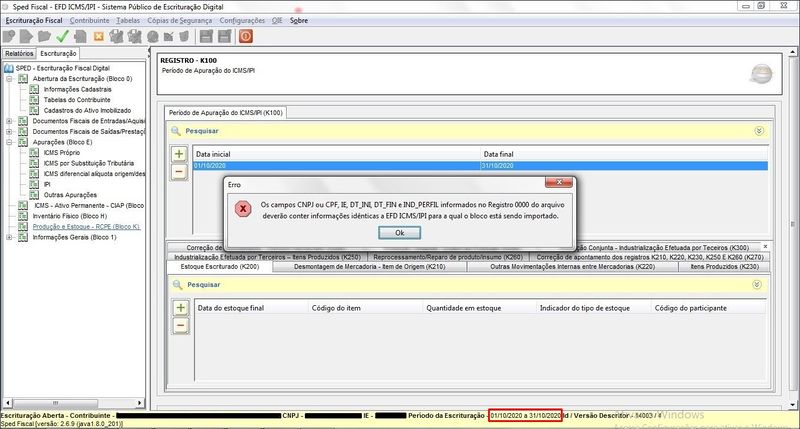The width and height of the screenshot is (800, 429).
Task: Close the Erro dialog with red X
Action: [x=559, y=182]
